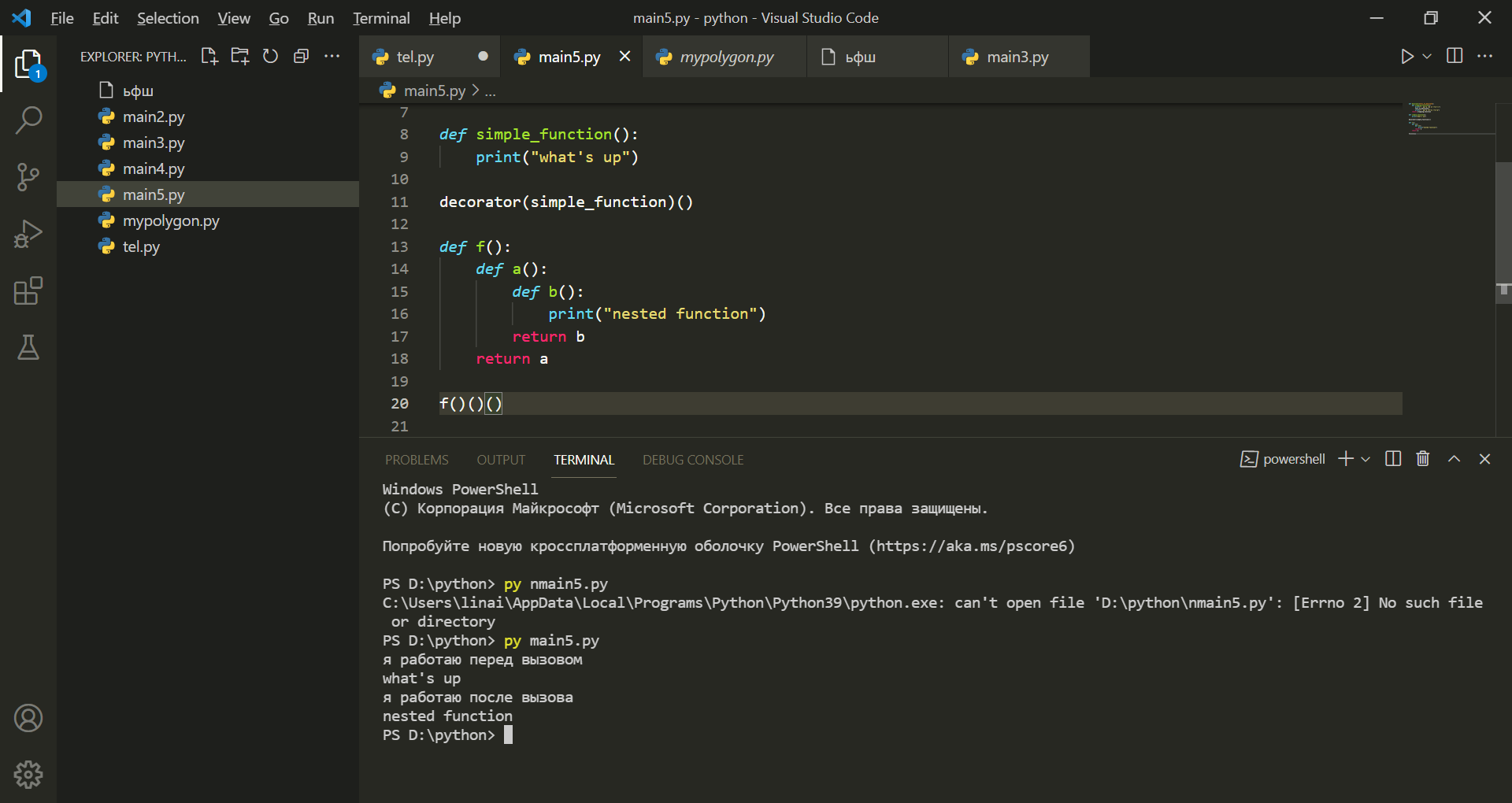Screen dimensions: 1512x803
Task: Open the Testing flask icon
Action: pyautogui.click(x=28, y=347)
